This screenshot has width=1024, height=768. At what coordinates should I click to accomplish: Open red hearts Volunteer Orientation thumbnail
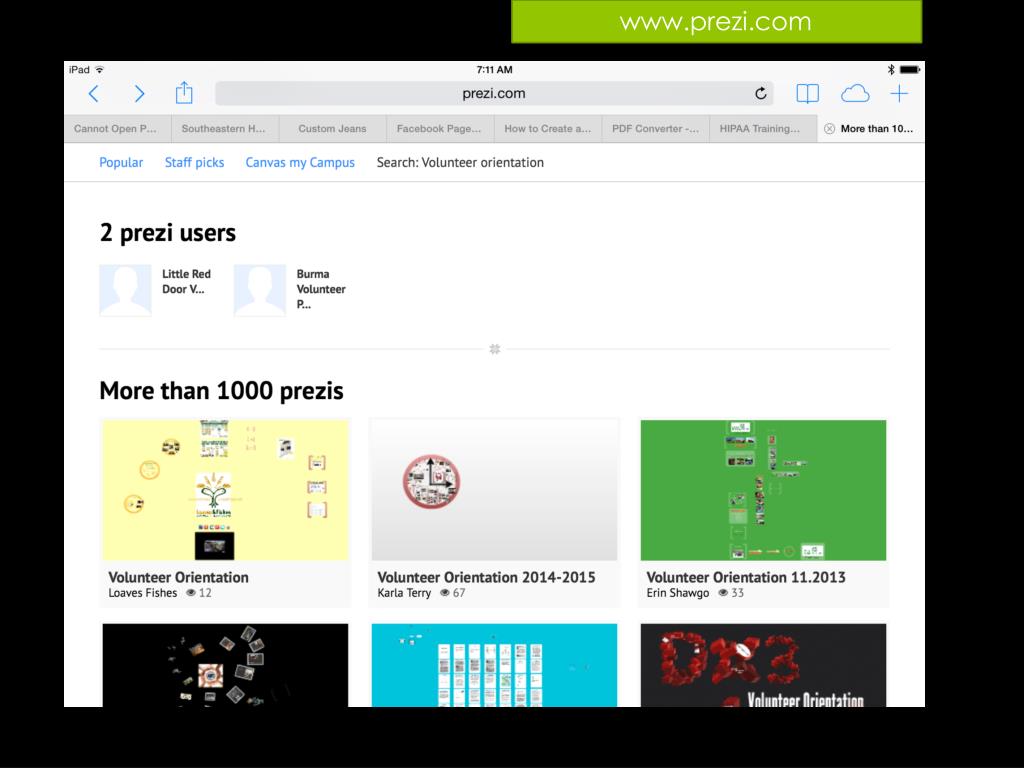pyautogui.click(x=763, y=665)
